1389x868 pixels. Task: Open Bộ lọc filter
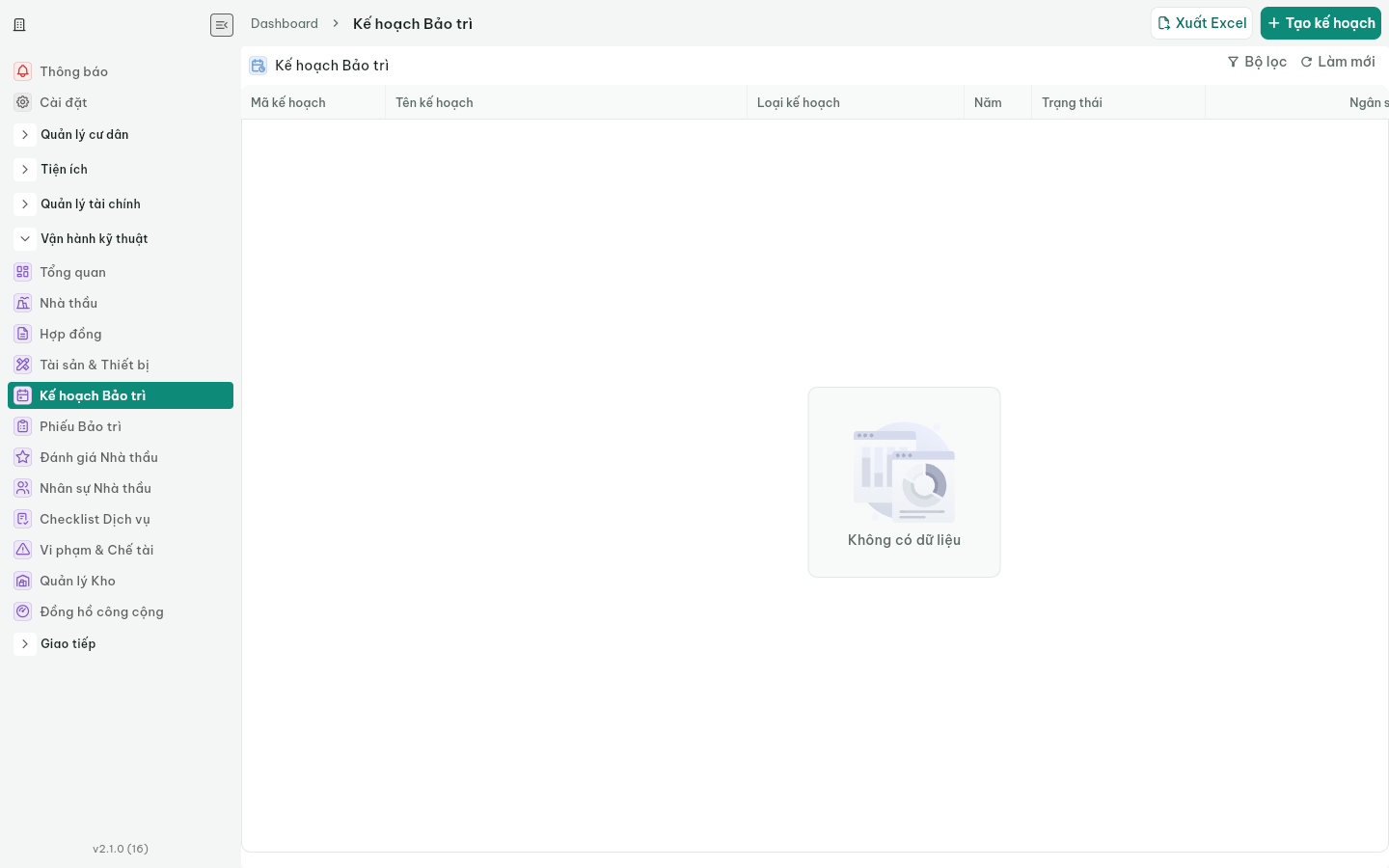click(1257, 62)
